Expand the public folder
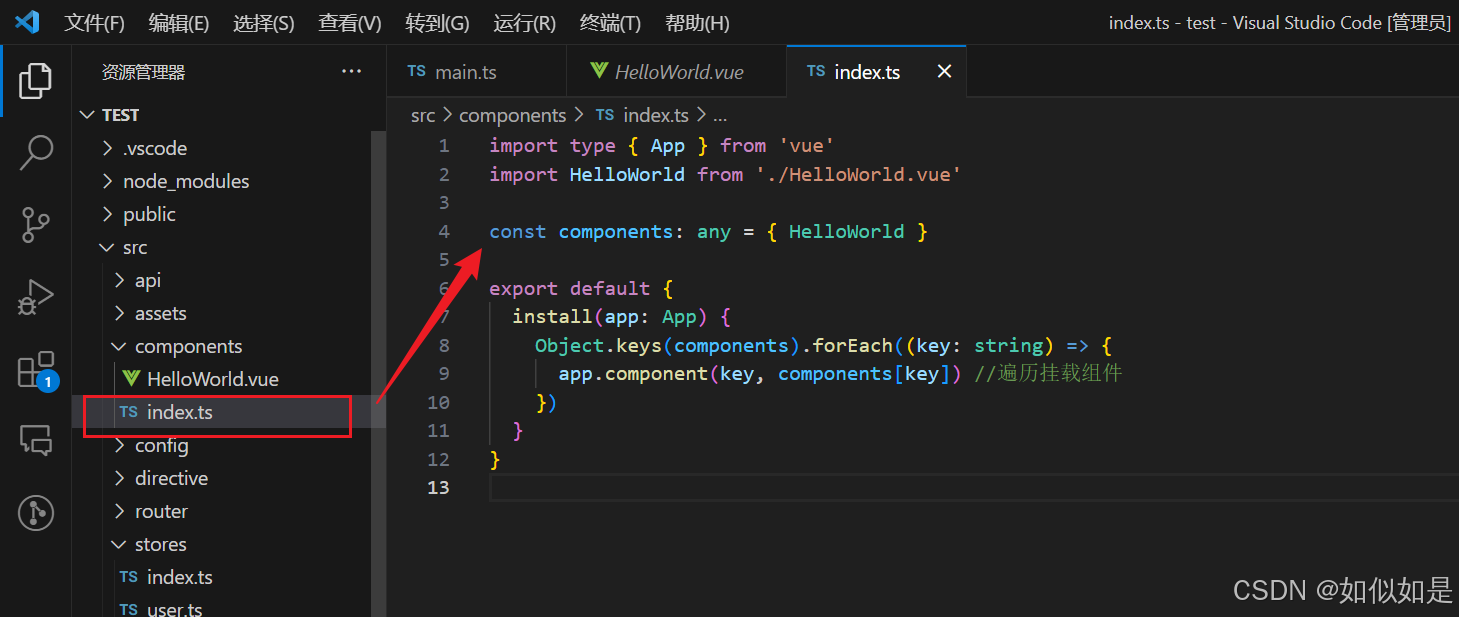 tap(108, 214)
